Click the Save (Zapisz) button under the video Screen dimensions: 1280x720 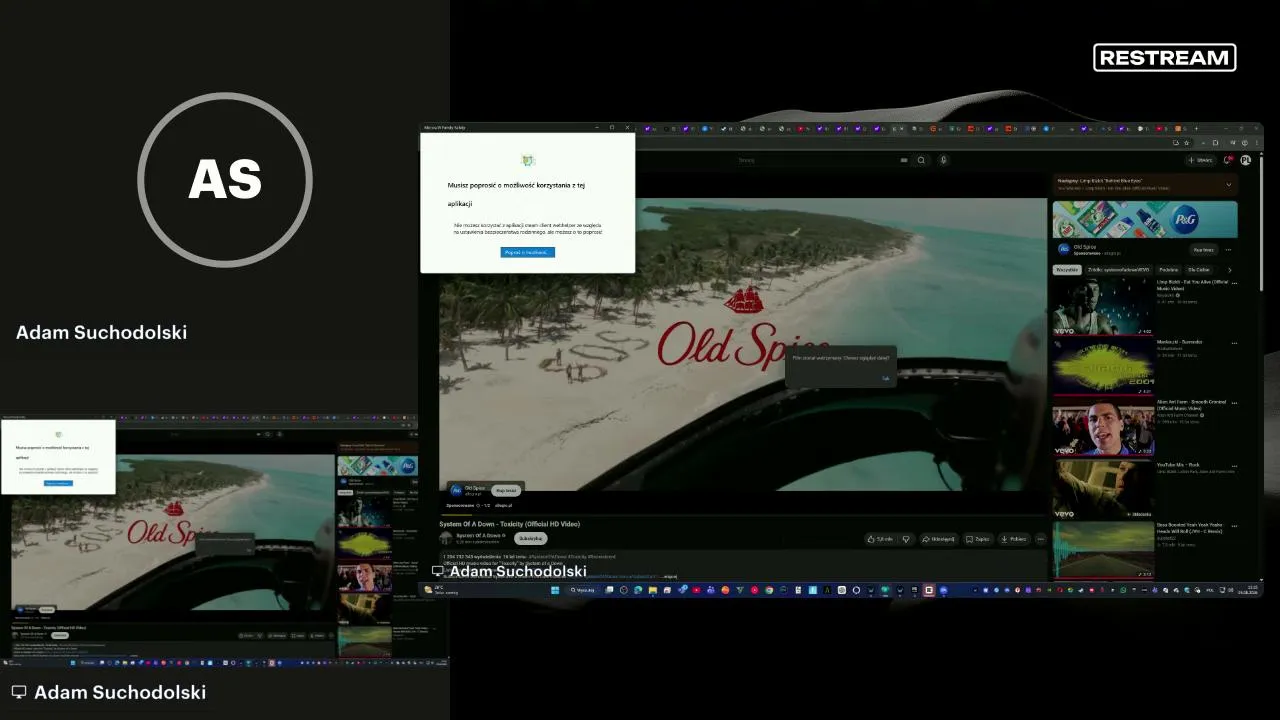click(x=978, y=539)
